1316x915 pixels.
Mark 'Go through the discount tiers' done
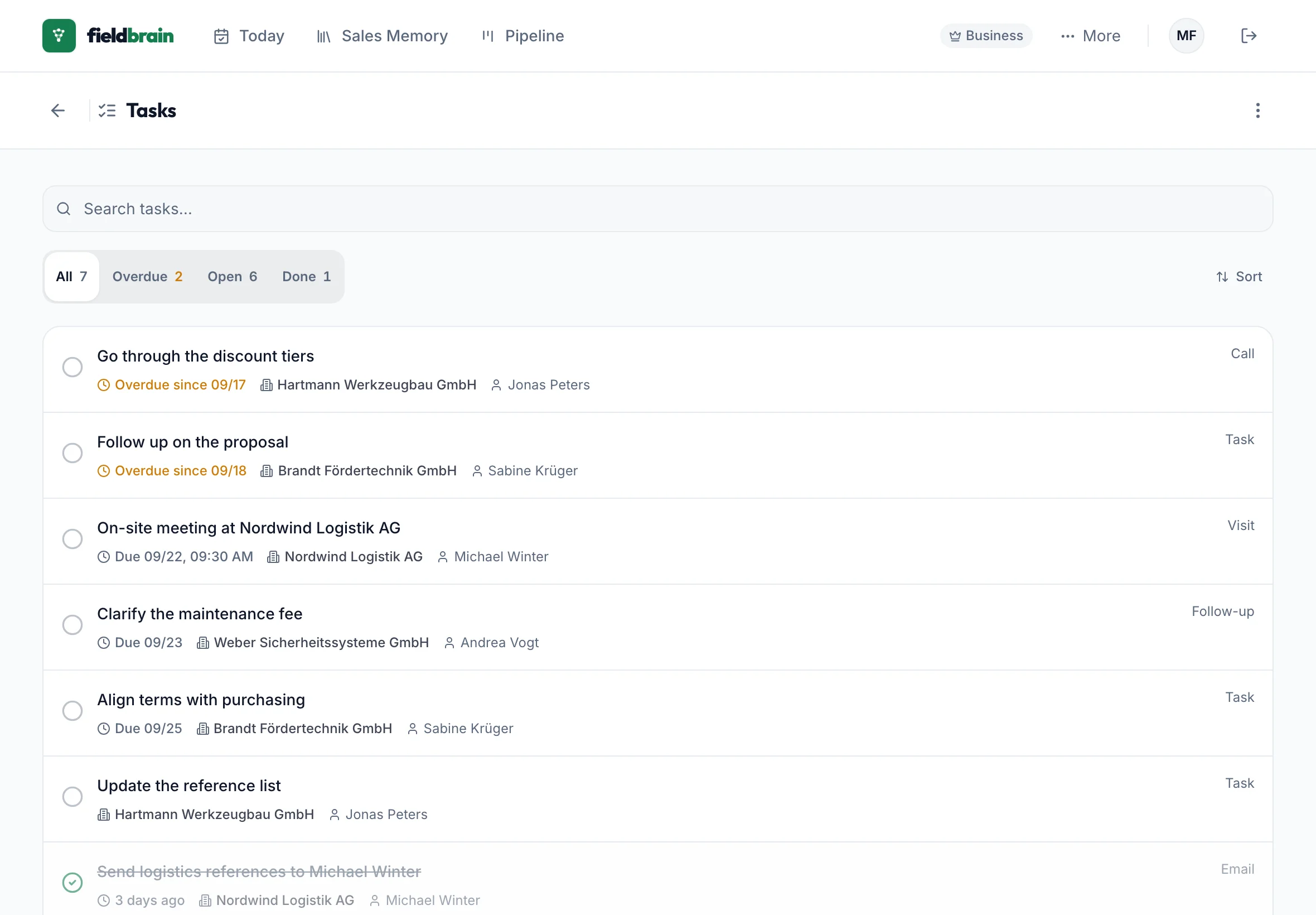(72, 367)
